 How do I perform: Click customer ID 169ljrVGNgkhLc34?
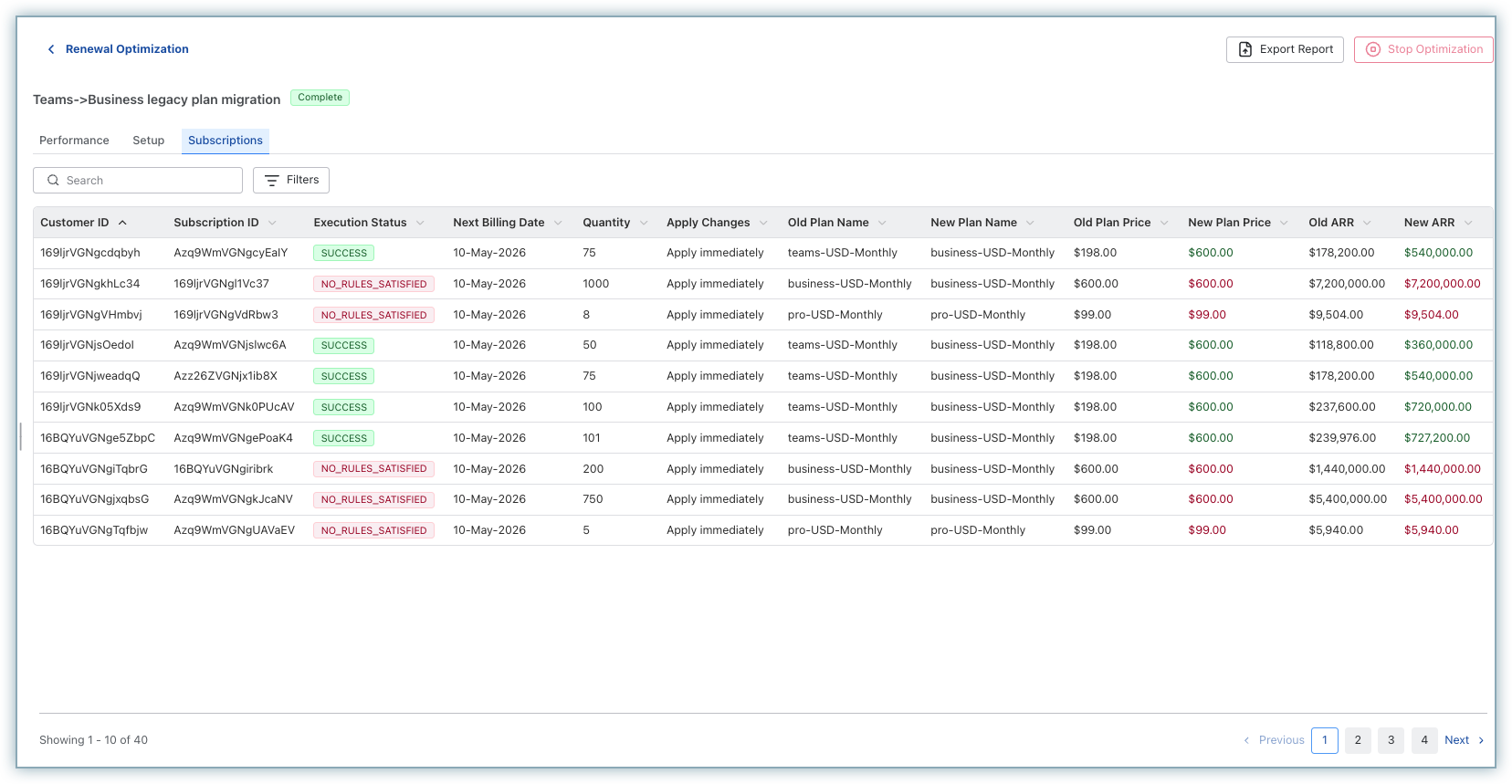[x=90, y=284]
